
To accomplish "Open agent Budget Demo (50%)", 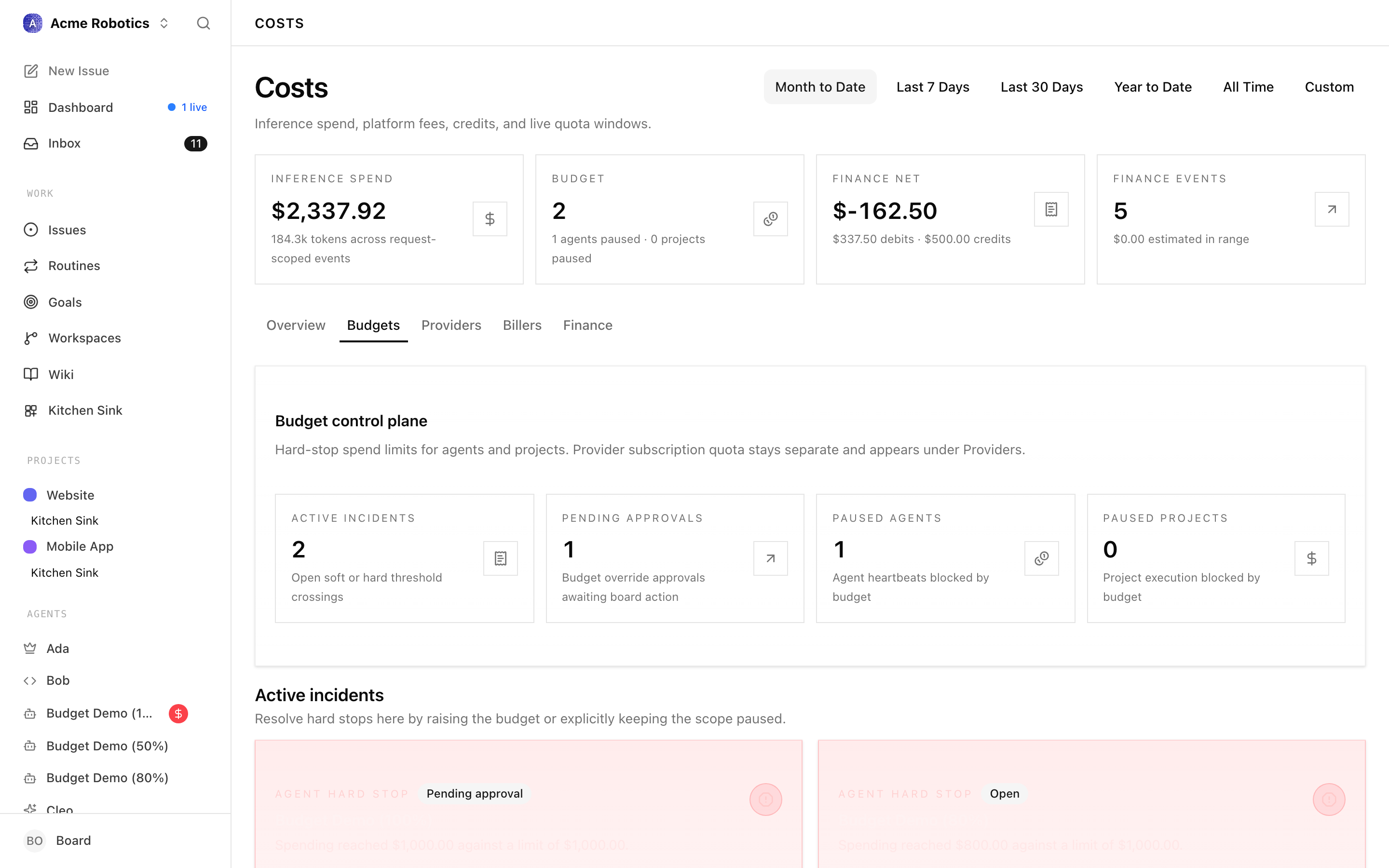I will pos(115,746).
